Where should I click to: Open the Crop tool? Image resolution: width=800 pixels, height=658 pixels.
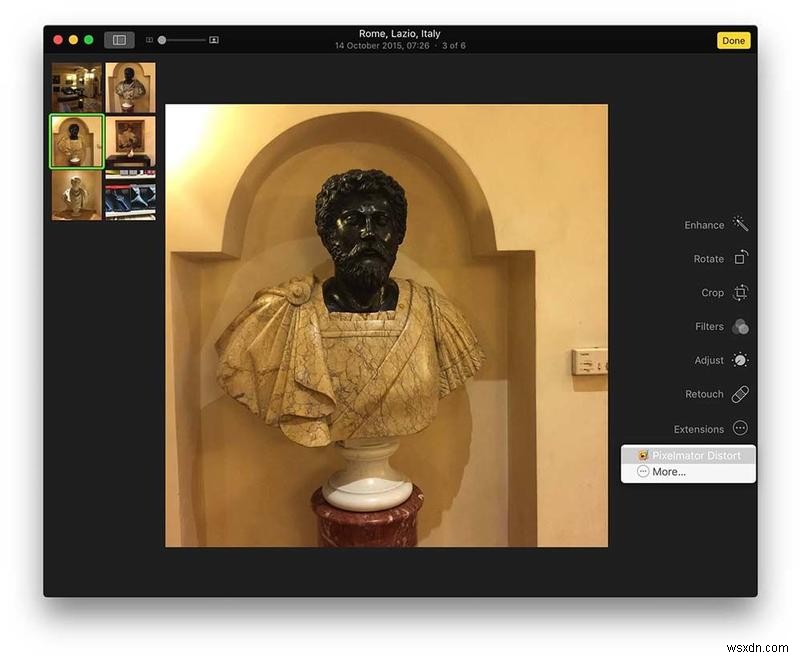739,292
